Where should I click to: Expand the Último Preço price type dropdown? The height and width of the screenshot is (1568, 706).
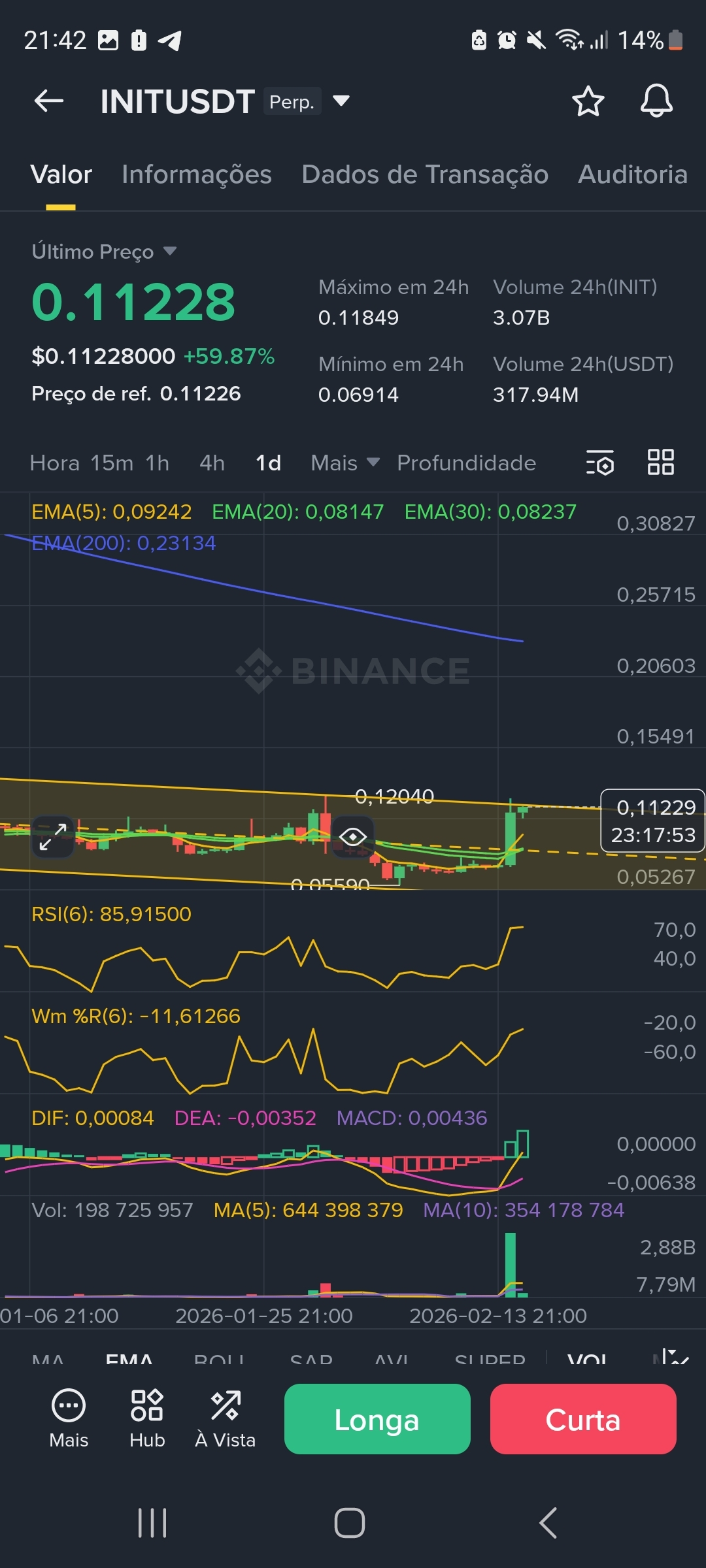[170, 251]
